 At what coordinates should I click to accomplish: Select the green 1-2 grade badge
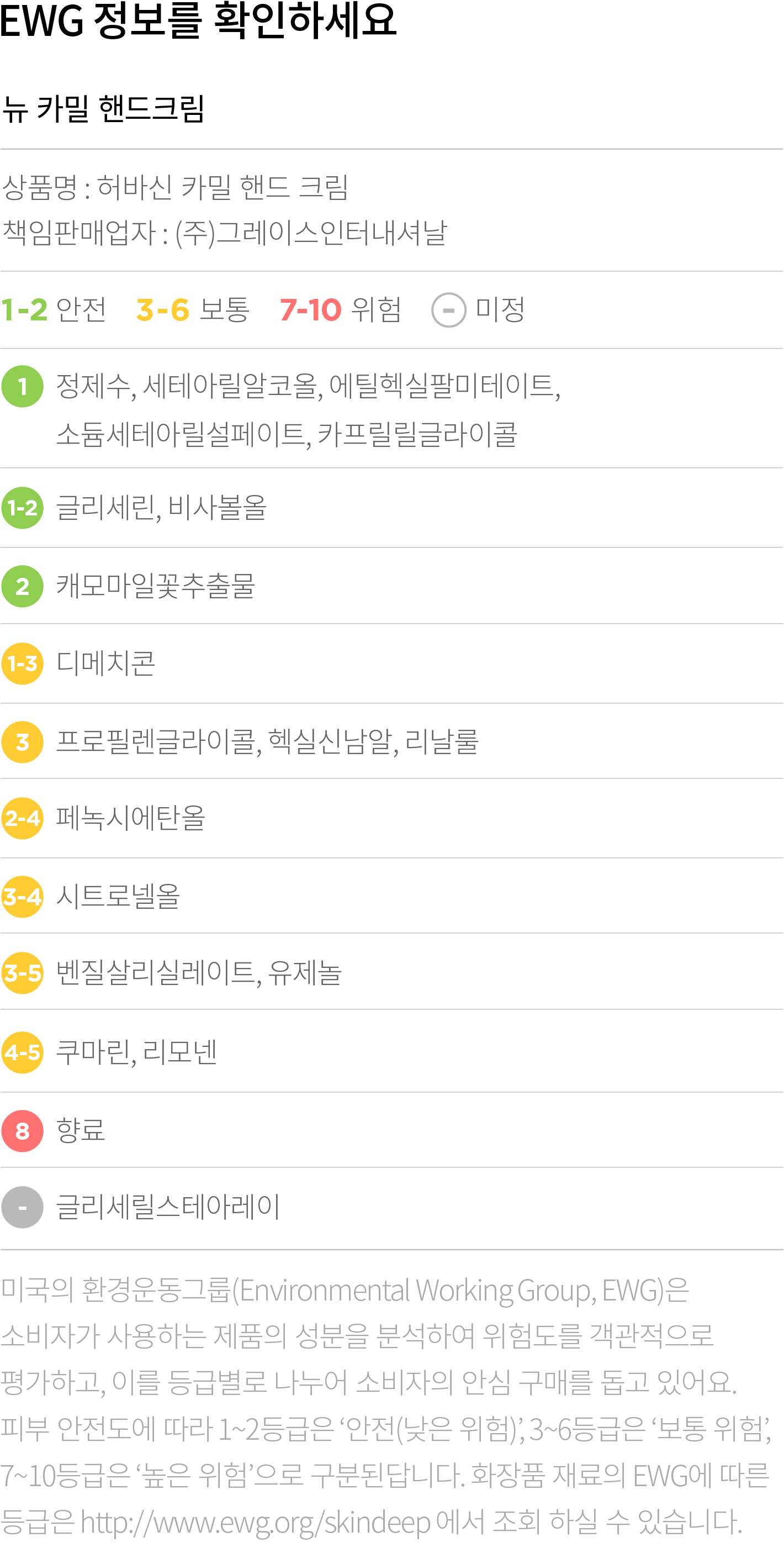point(22,508)
